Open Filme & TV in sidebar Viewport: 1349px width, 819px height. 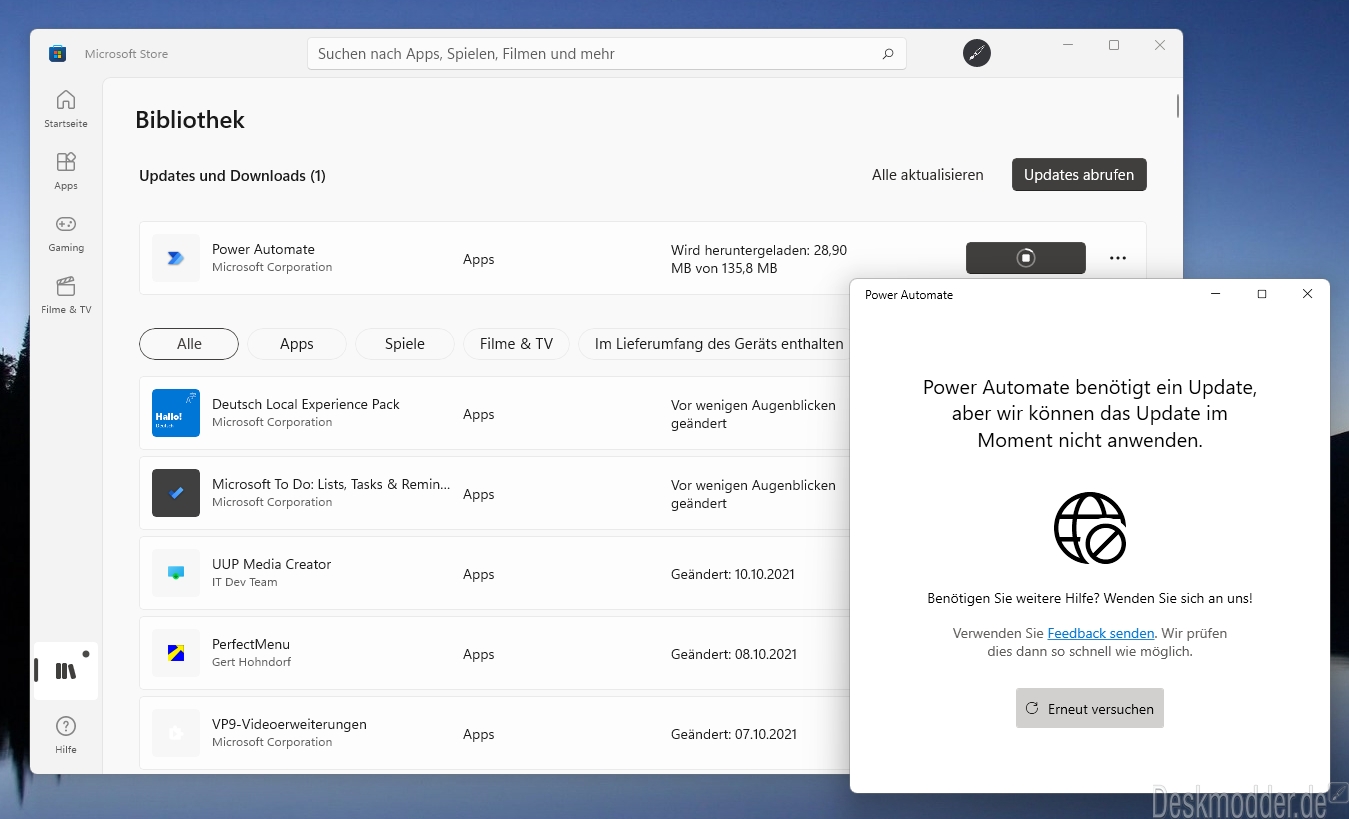pyautogui.click(x=66, y=295)
